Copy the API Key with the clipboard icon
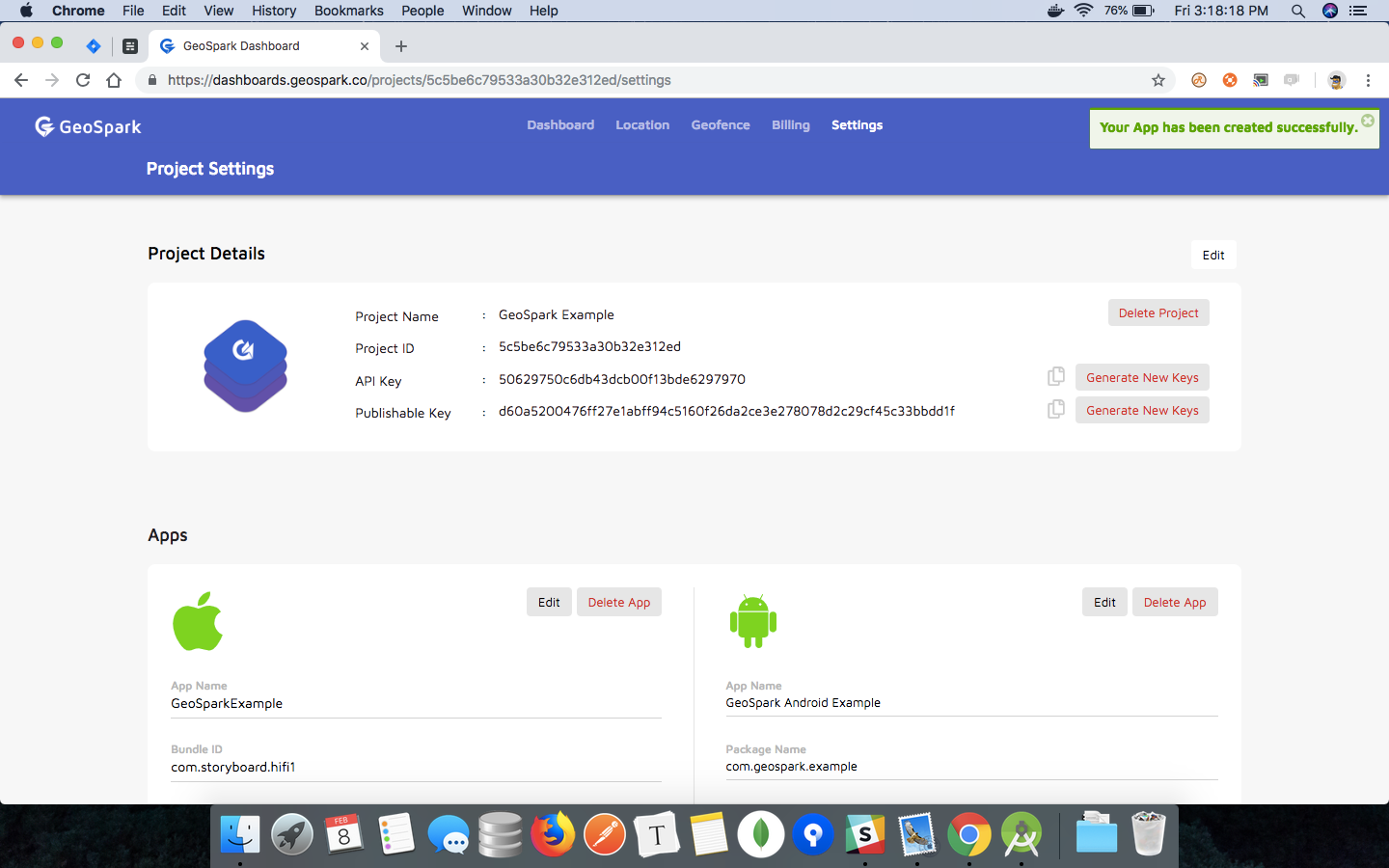 click(1056, 376)
